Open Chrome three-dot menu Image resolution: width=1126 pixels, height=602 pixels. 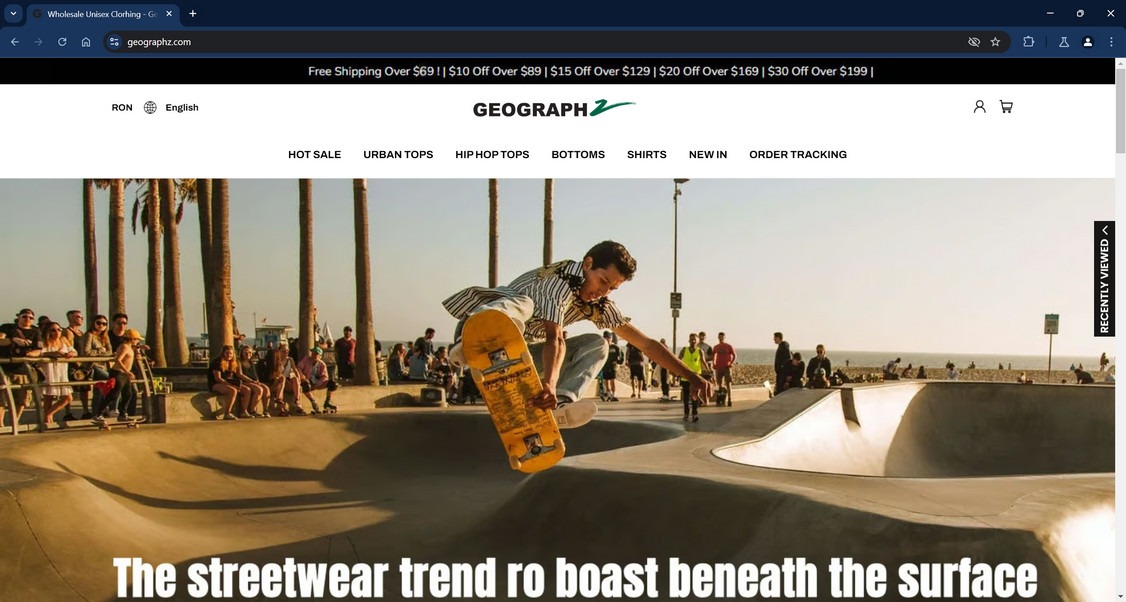click(1111, 42)
